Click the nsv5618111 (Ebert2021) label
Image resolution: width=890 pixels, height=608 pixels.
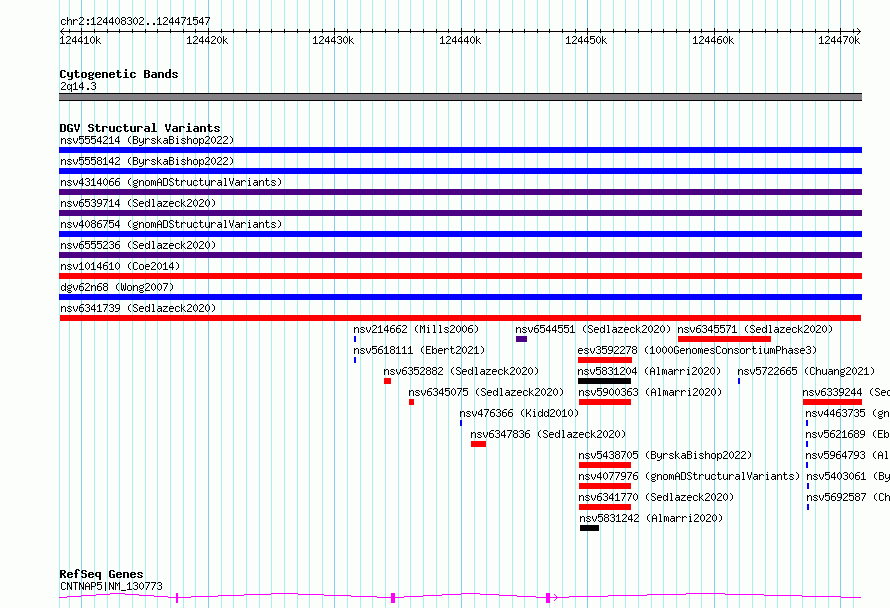pos(419,350)
